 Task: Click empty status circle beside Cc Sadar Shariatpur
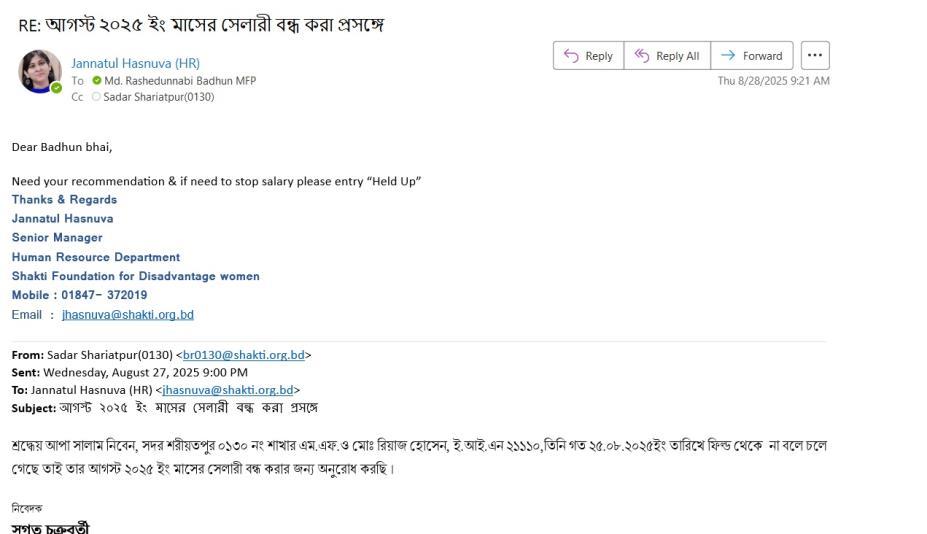pos(97,97)
